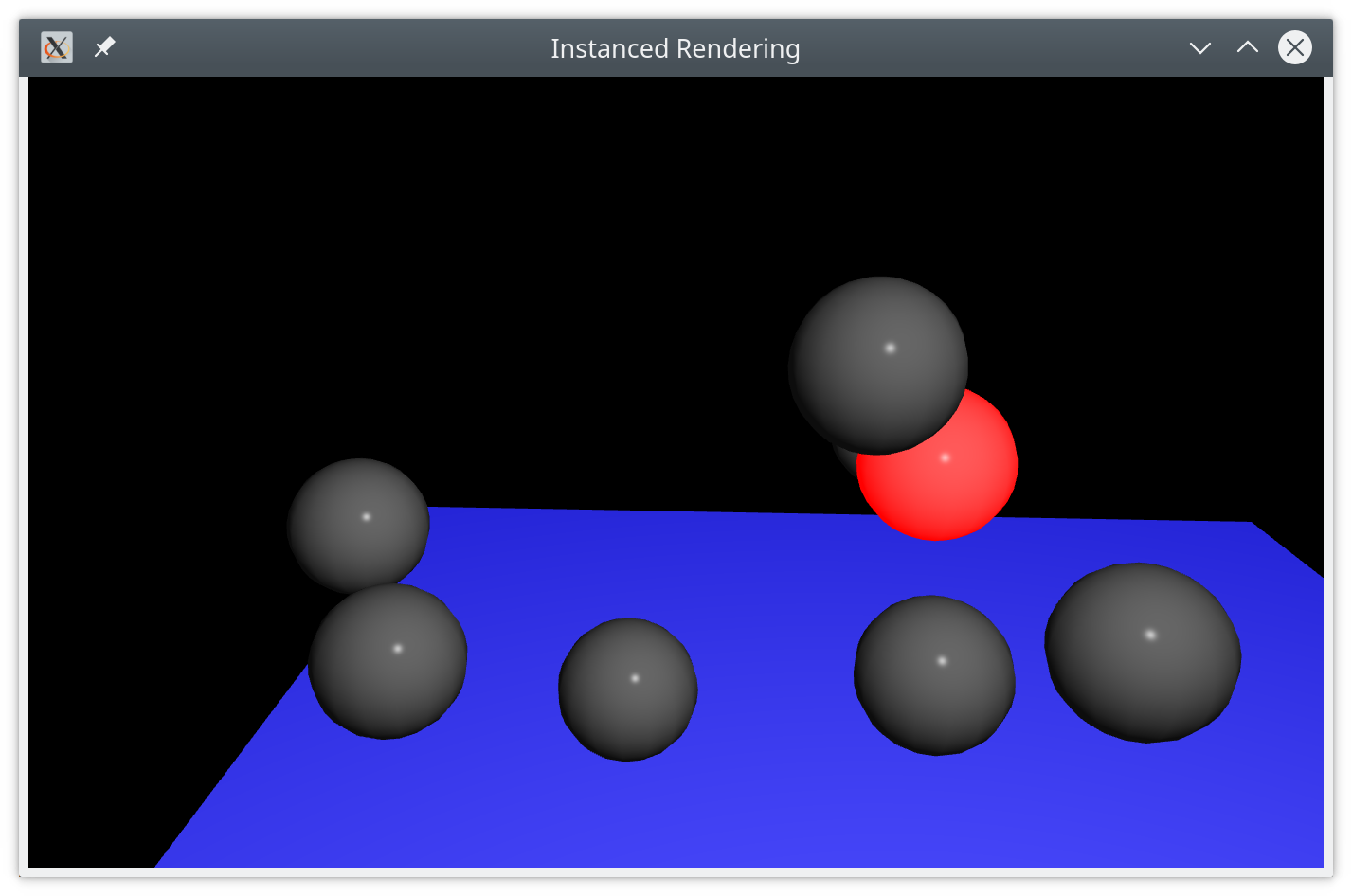Click the lower-left gray sphere on plane edge
1352x896 pixels.
click(x=388, y=662)
